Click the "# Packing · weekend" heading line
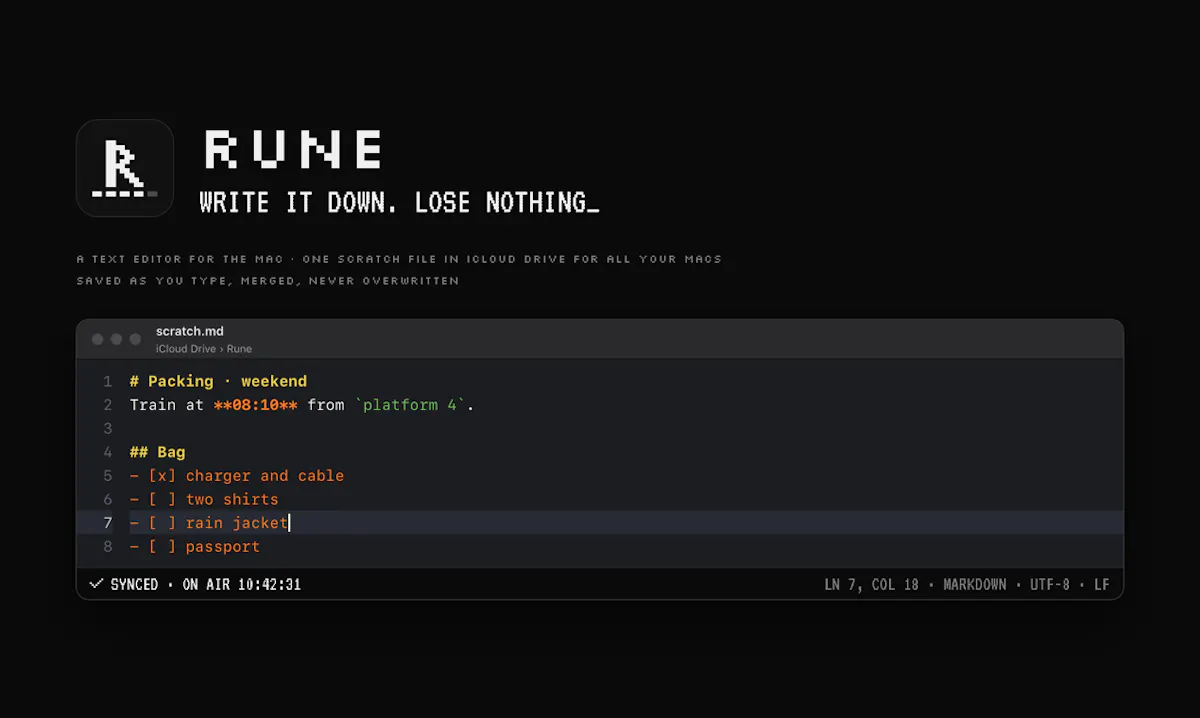This screenshot has width=1200, height=718. (x=218, y=381)
